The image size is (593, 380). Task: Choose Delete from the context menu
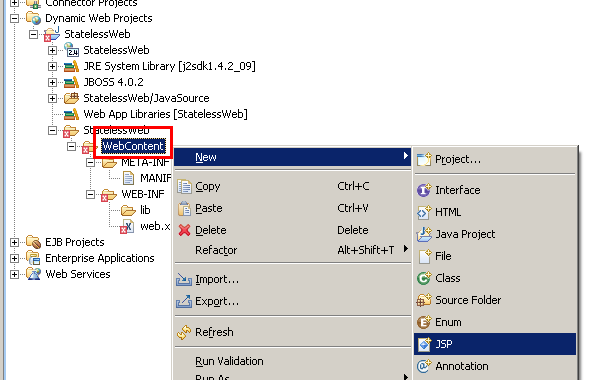(x=292, y=230)
